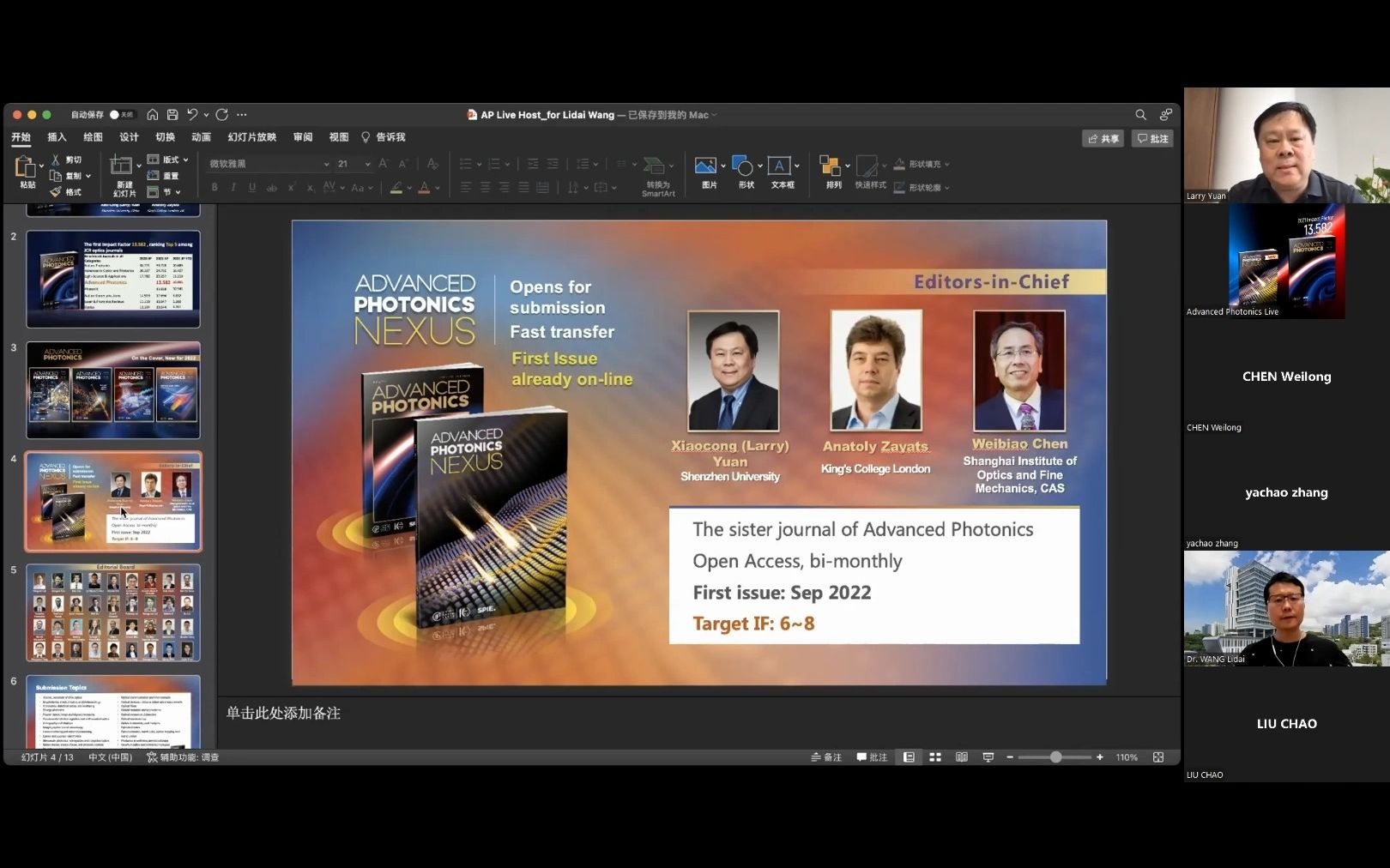
Task: Open the 审阅 Review tab
Action: (303, 137)
